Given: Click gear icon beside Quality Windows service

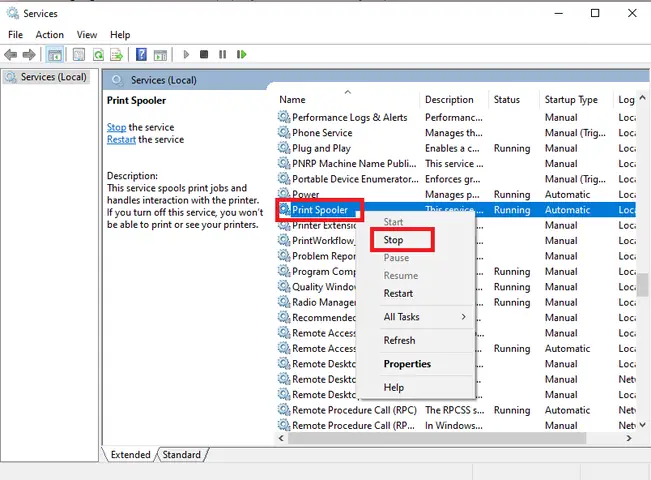Looking at the screenshot, I should point(284,287).
